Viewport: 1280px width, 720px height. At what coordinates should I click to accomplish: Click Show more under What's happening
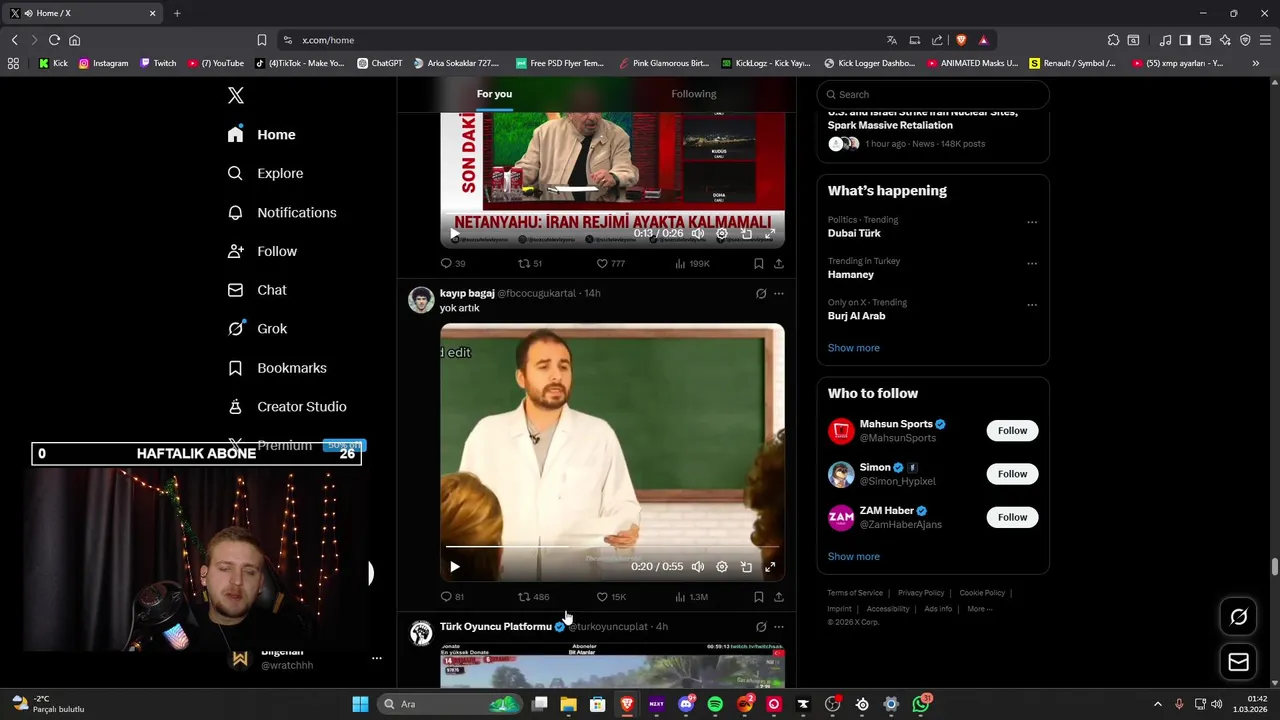854,348
